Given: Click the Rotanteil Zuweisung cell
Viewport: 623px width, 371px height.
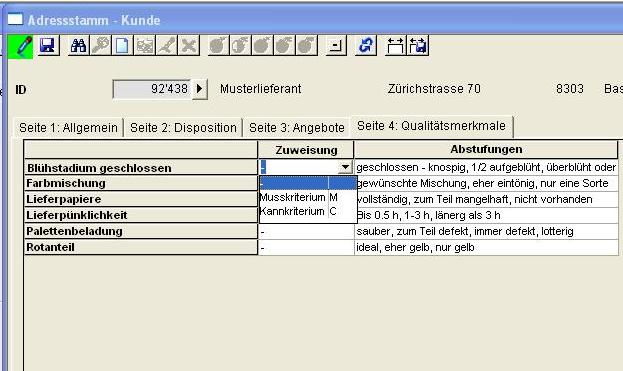Looking at the screenshot, I should [x=306, y=248].
